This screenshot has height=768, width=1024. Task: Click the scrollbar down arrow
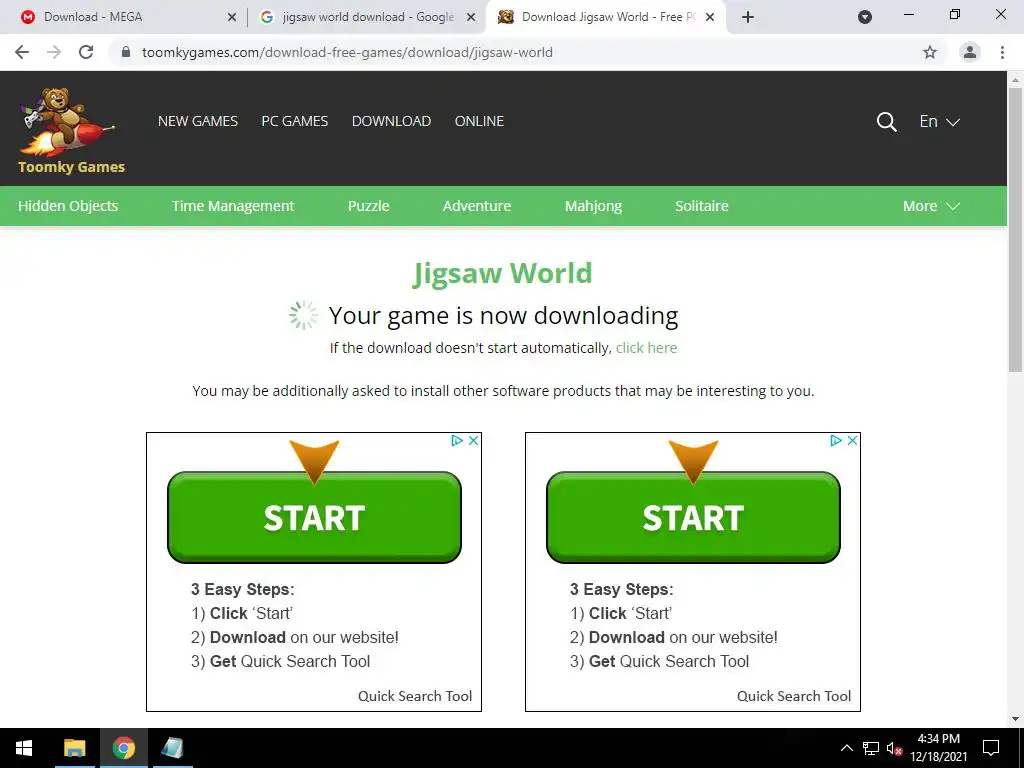coord(1015,719)
